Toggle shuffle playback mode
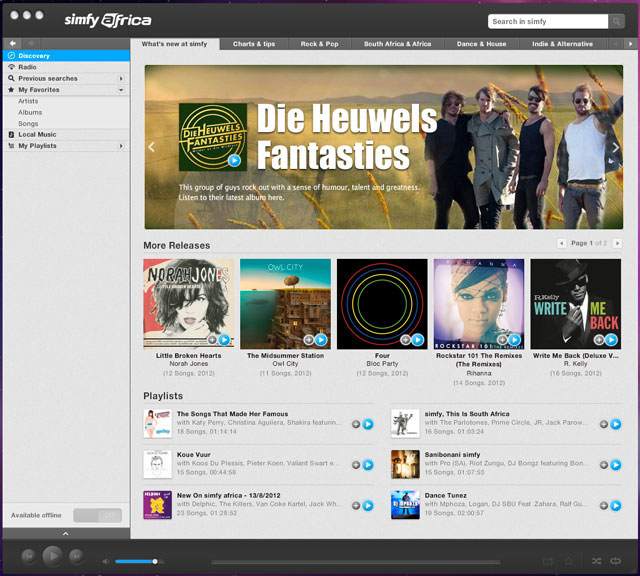Image resolution: width=640 pixels, height=576 pixels. click(596, 561)
